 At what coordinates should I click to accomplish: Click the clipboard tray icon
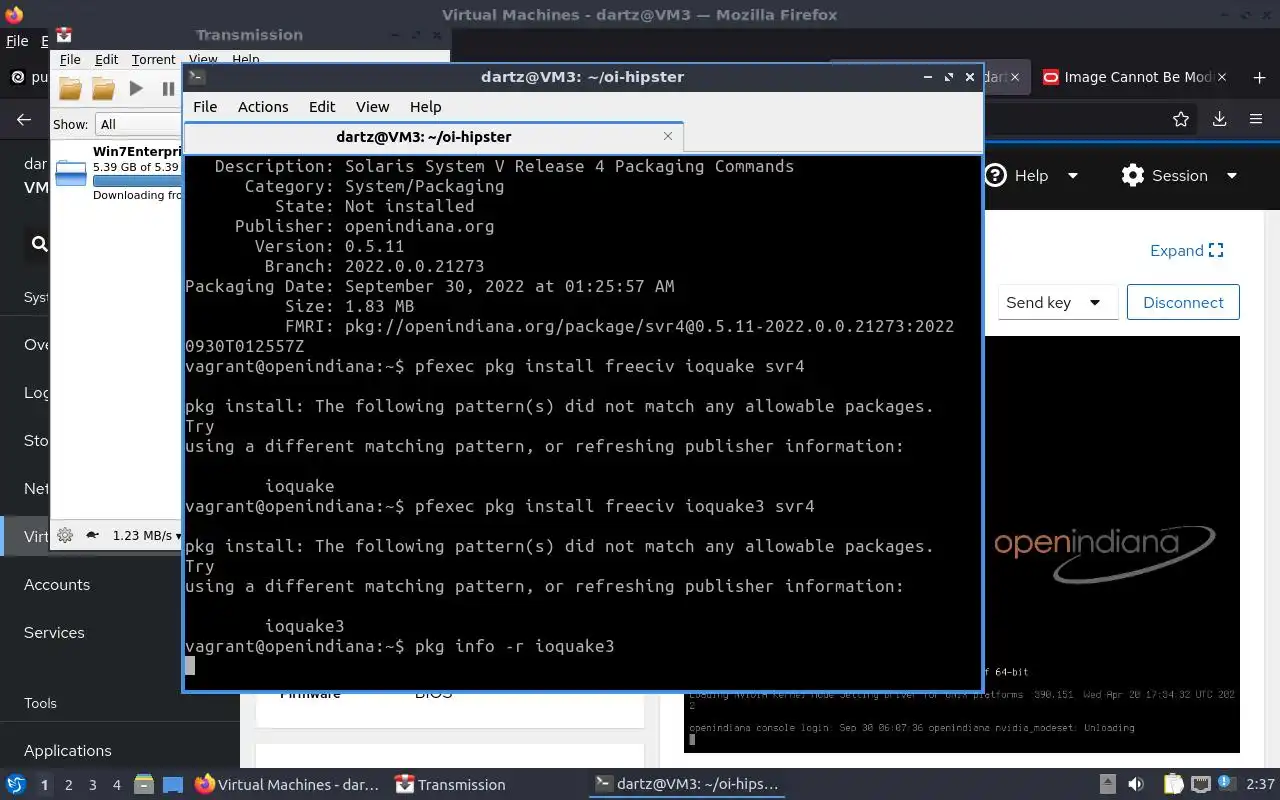coord(1173,784)
